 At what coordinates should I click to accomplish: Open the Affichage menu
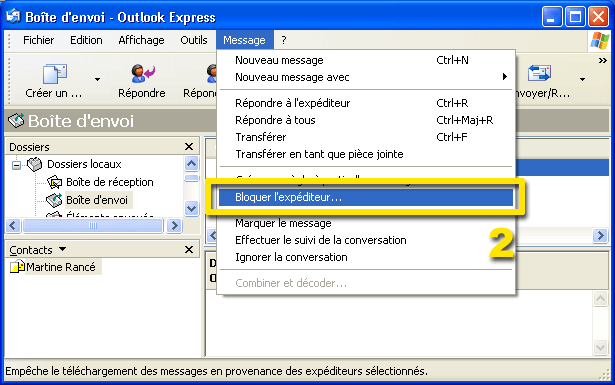pyautogui.click(x=142, y=40)
